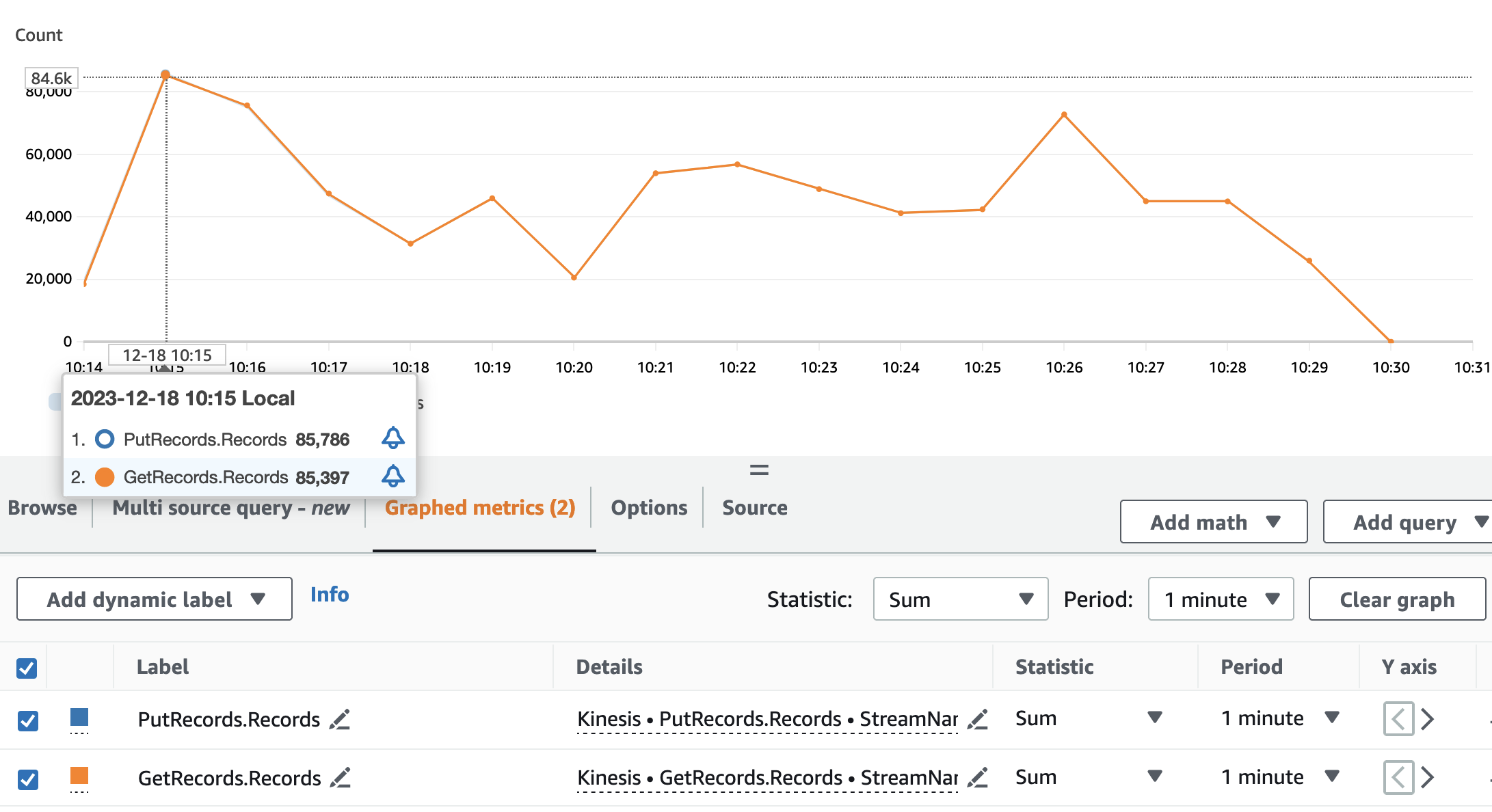Edit the Kinesis PutRecords.Records details with the pencil icon
Screen dimensions: 1492x812
[978, 719]
